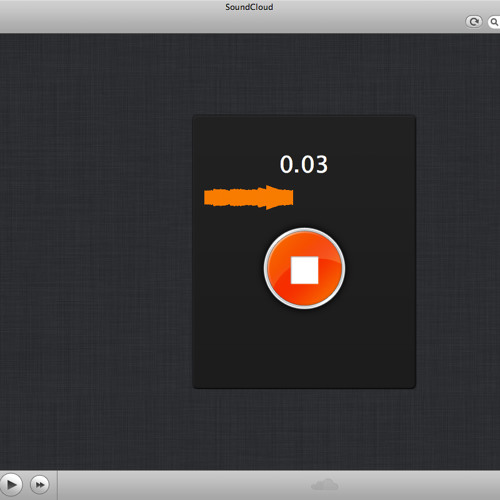Click the faint SoundCloud cloud logo
The image size is (500, 500).
click(324, 485)
